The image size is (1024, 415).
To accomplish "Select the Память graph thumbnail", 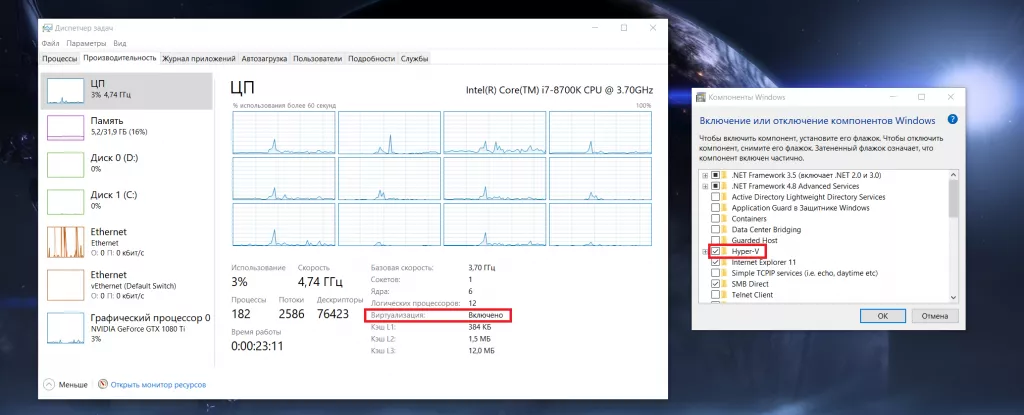I will [x=65, y=127].
